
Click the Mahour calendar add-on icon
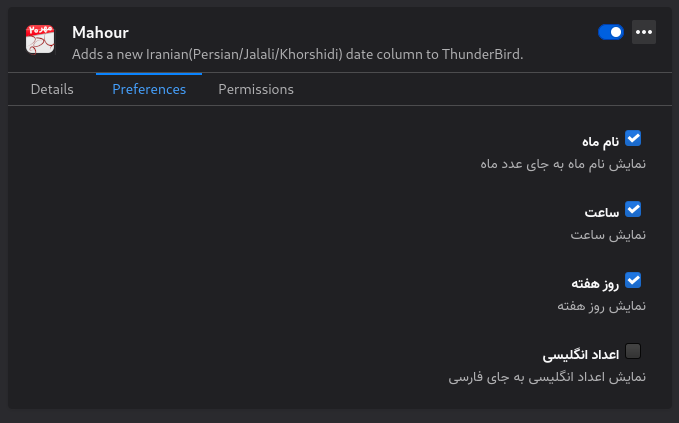pyautogui.click(x=41, y=41)
